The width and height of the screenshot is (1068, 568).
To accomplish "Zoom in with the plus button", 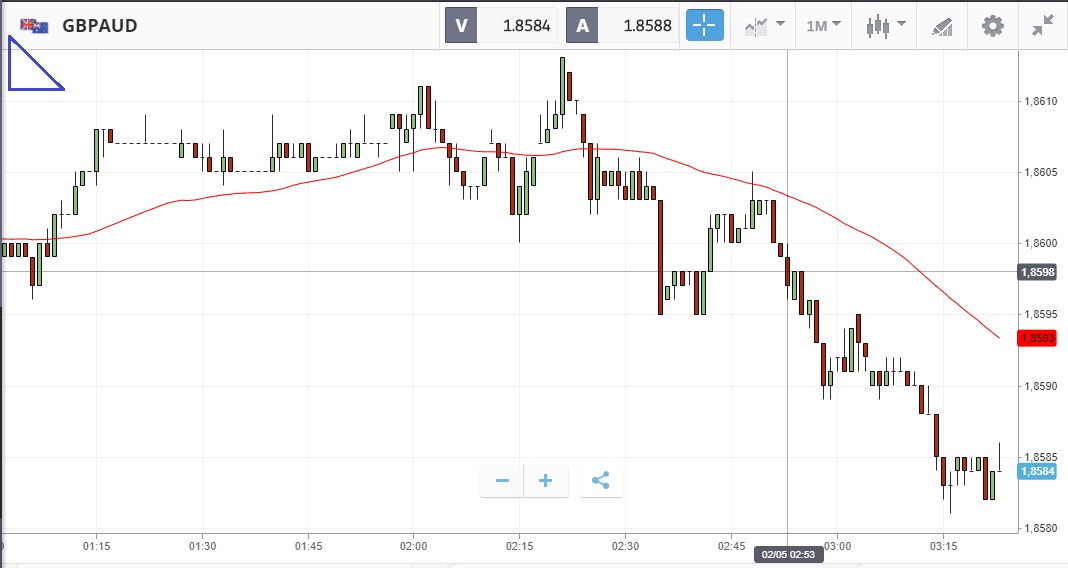I will coord(546,481).
